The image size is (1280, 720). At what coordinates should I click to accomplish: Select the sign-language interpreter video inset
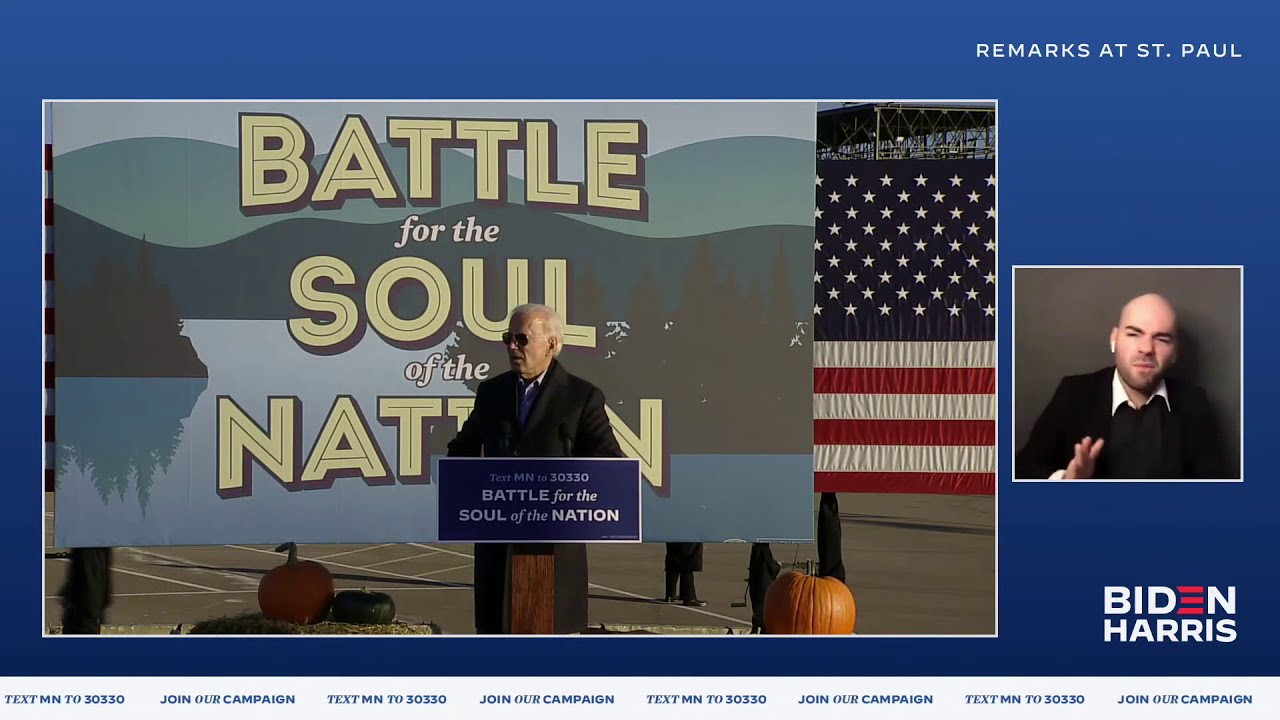click(x=1127, y=373)
